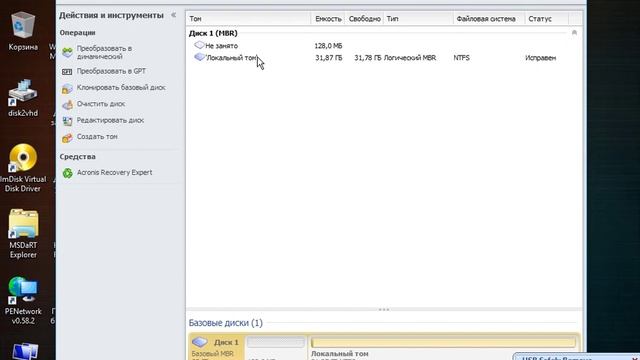Open MSDaRT Explorer desktop icon
The height and width of the screenshot is (360, 640).
pos(23,233)
